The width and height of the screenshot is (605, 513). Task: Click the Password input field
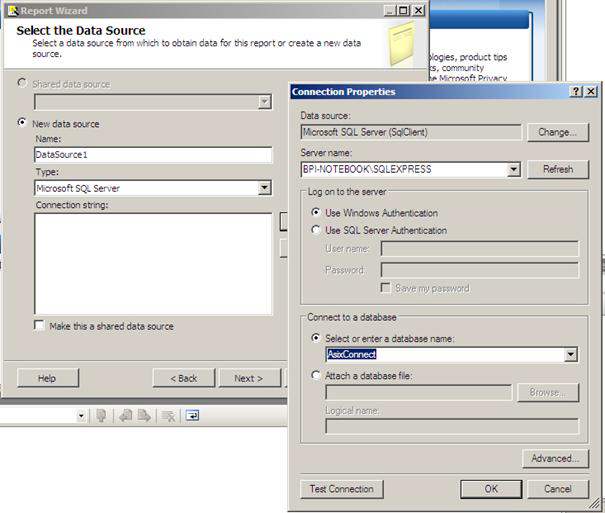480,270
